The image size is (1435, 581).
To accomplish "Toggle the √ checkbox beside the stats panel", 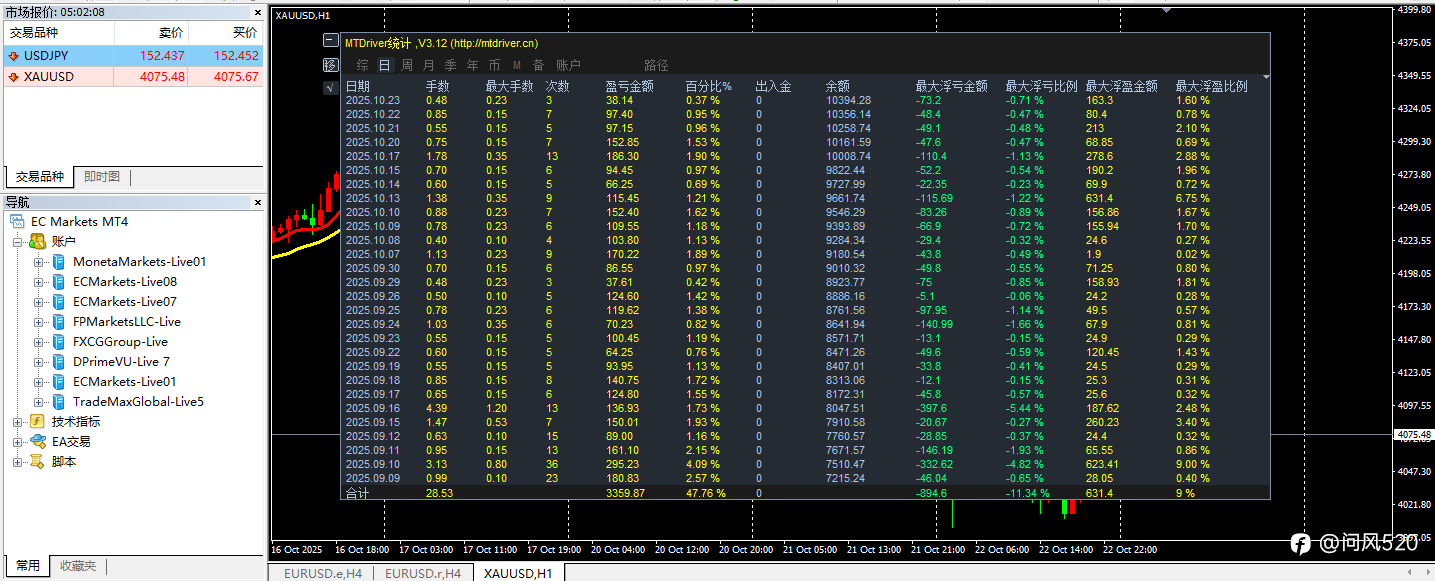I will (x=331, y=88).
